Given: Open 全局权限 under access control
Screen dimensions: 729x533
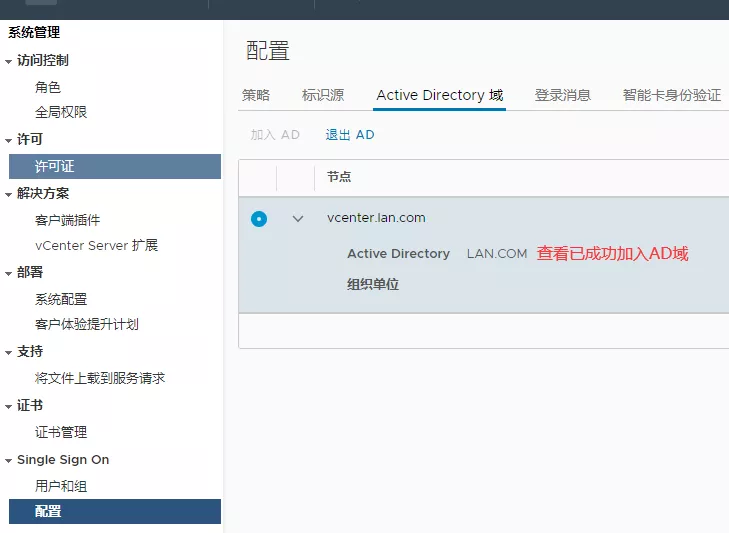Looking at the screenshot, I should pos(61,112).
